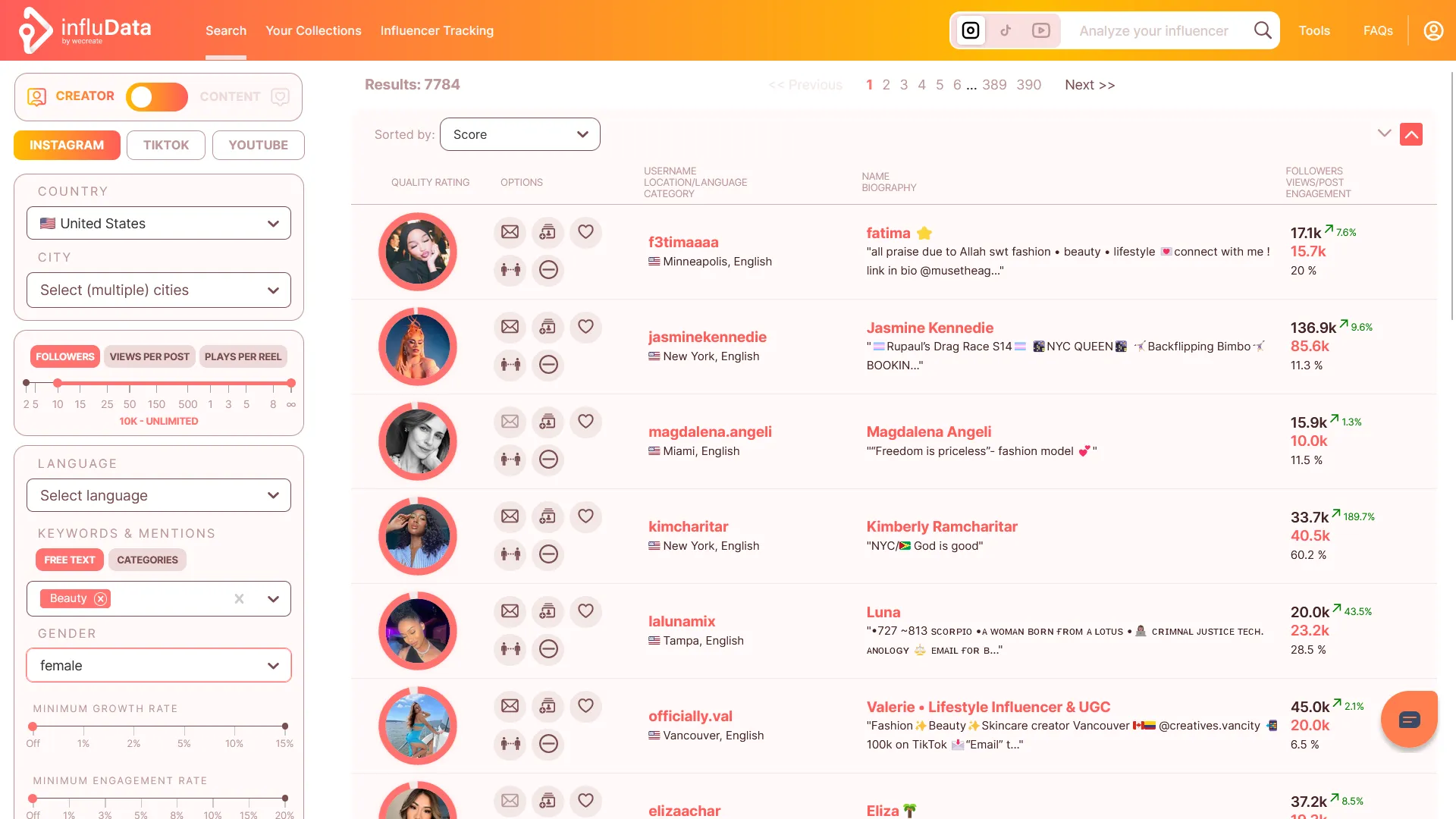Select the VIEWS PER POST filter pill
Image resolution: width=1456 pixels, height=819 pixels.
[x=149, y=356]
